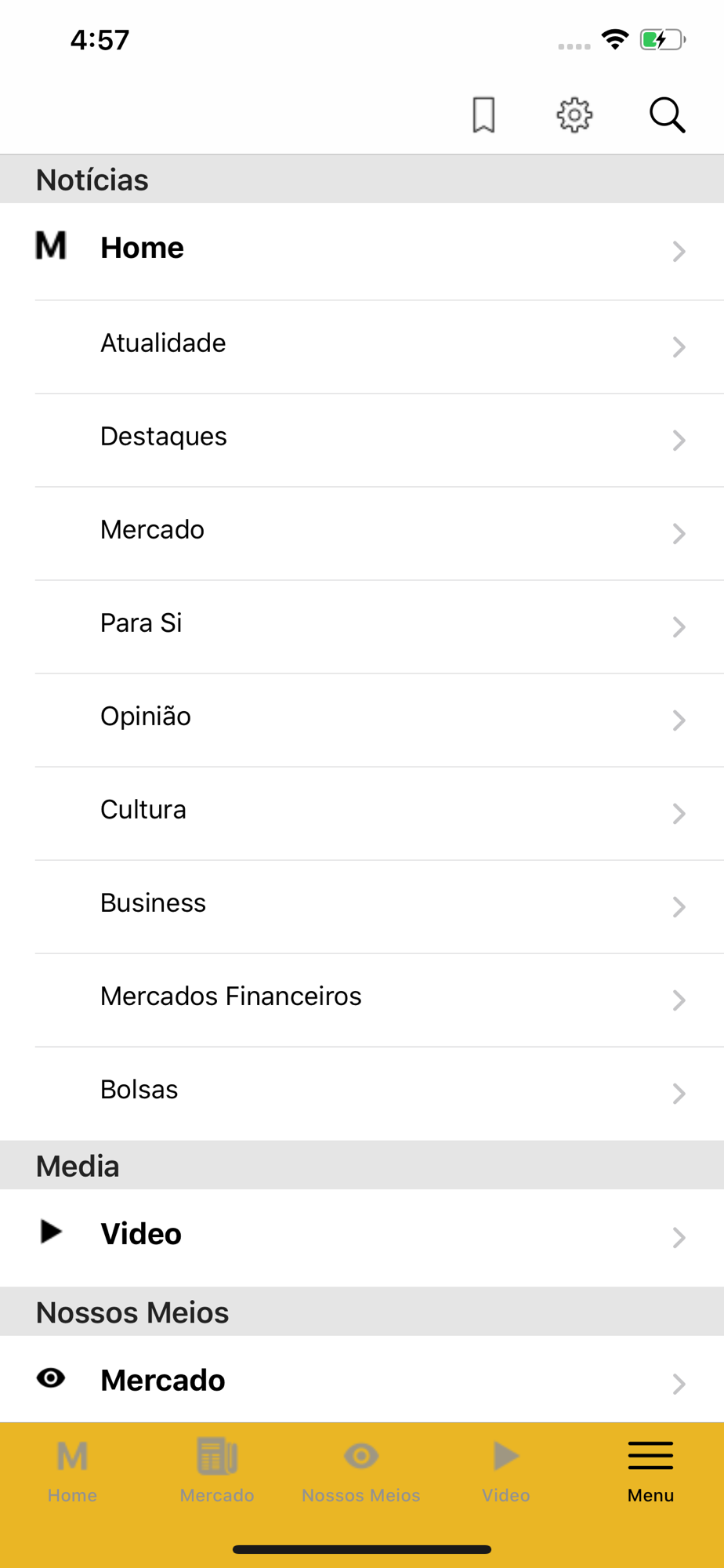Tap the play triangle beside Video row

51,1232
